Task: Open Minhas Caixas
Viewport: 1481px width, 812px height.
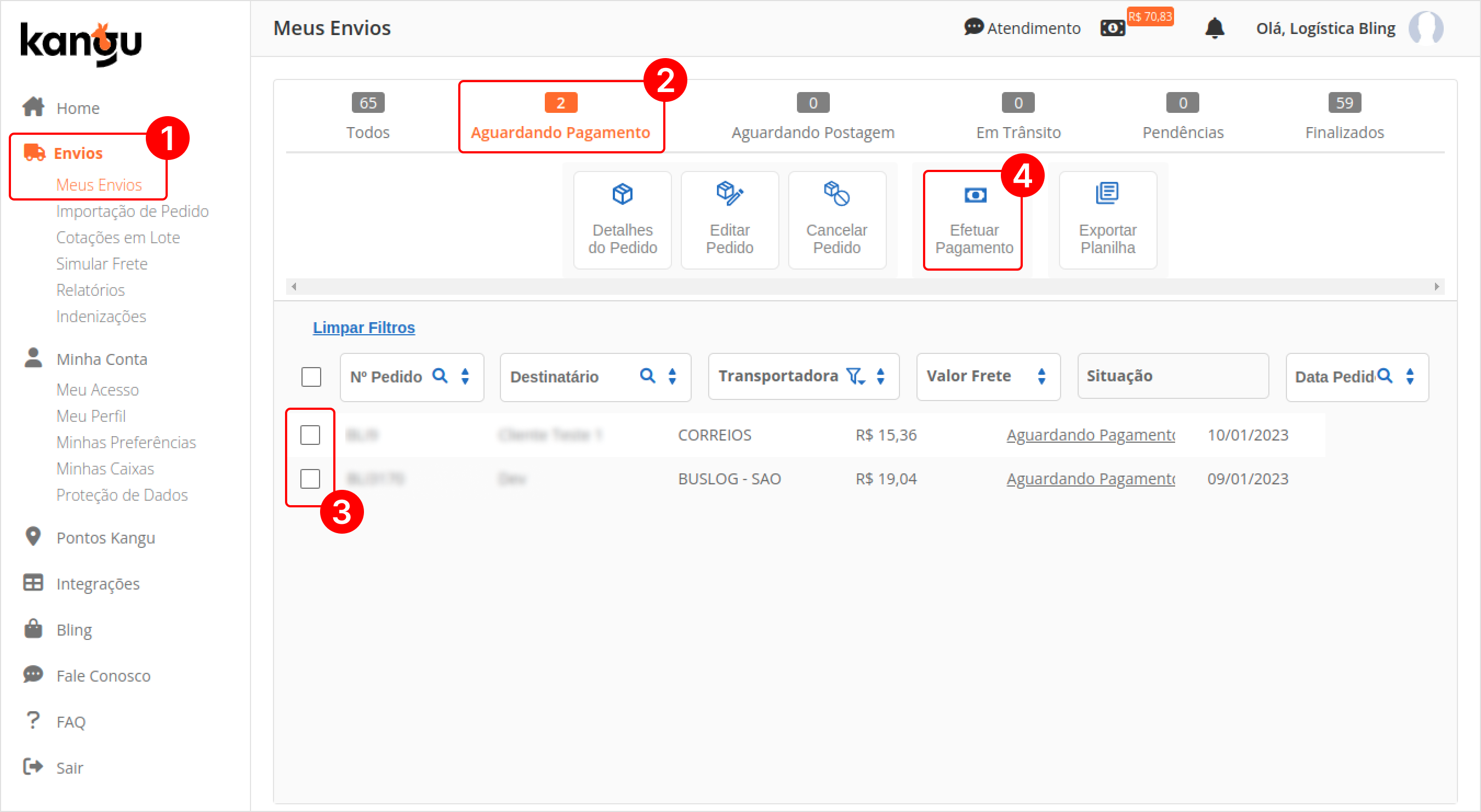Action: [105, 469]
